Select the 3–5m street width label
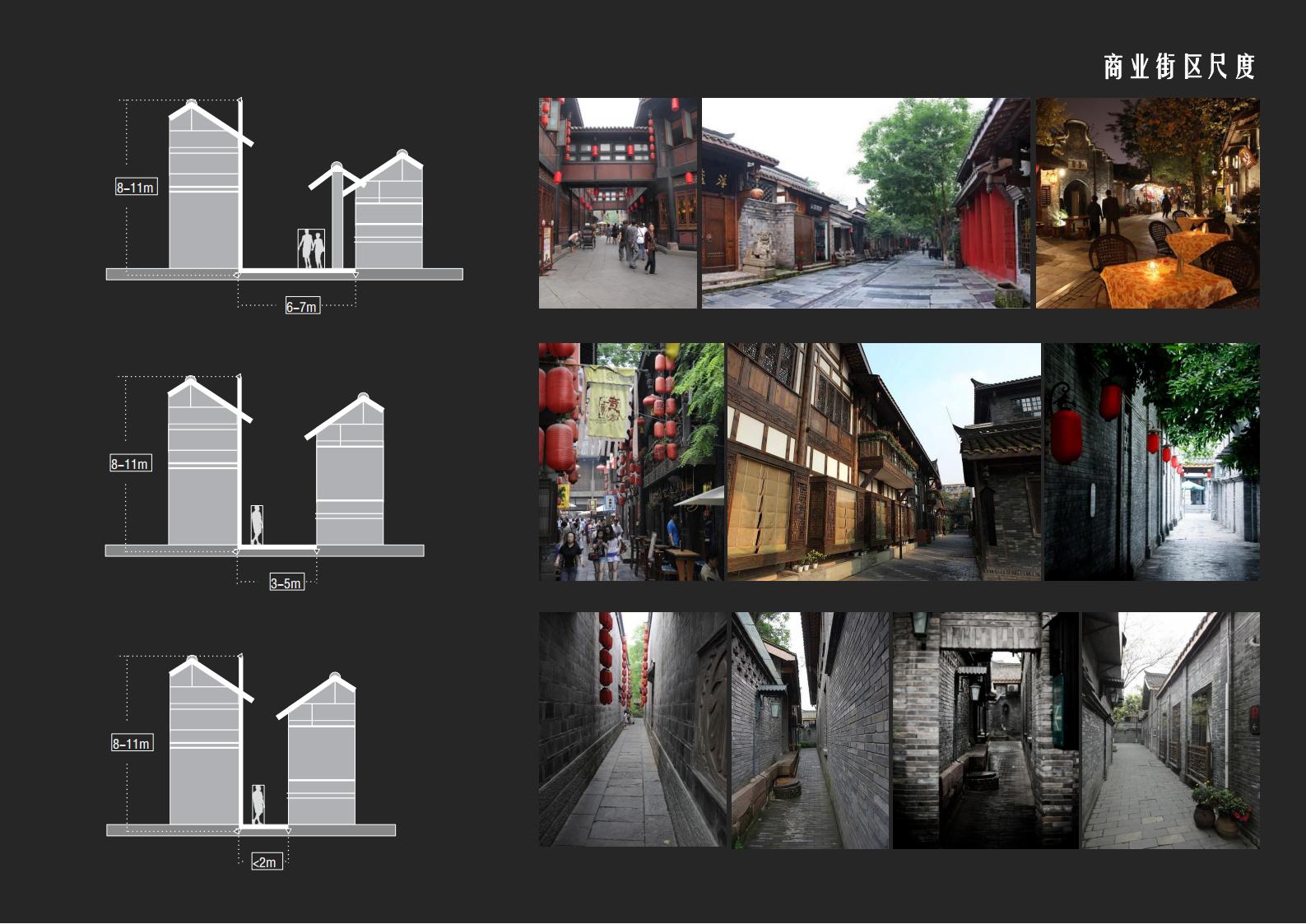 tap(286, 583)
